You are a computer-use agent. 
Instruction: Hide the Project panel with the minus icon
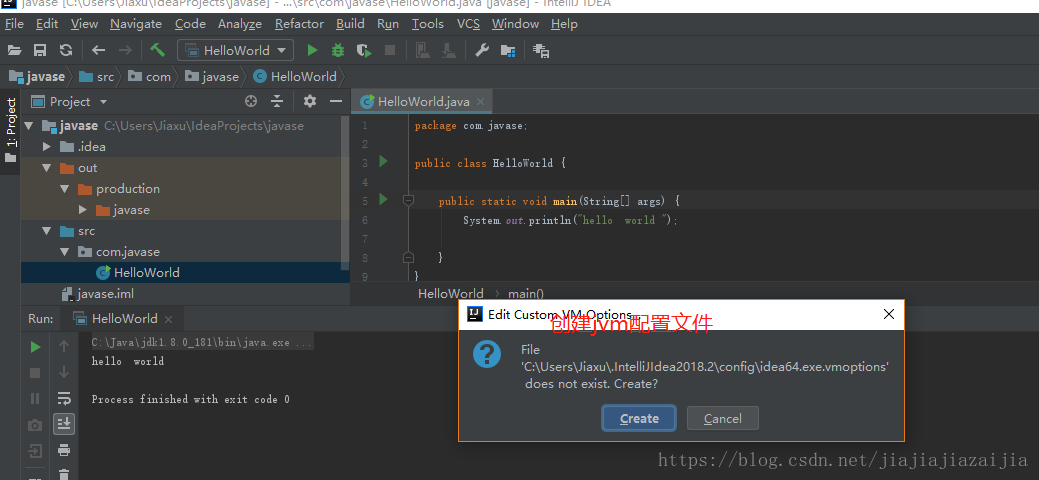coord(336,101)
